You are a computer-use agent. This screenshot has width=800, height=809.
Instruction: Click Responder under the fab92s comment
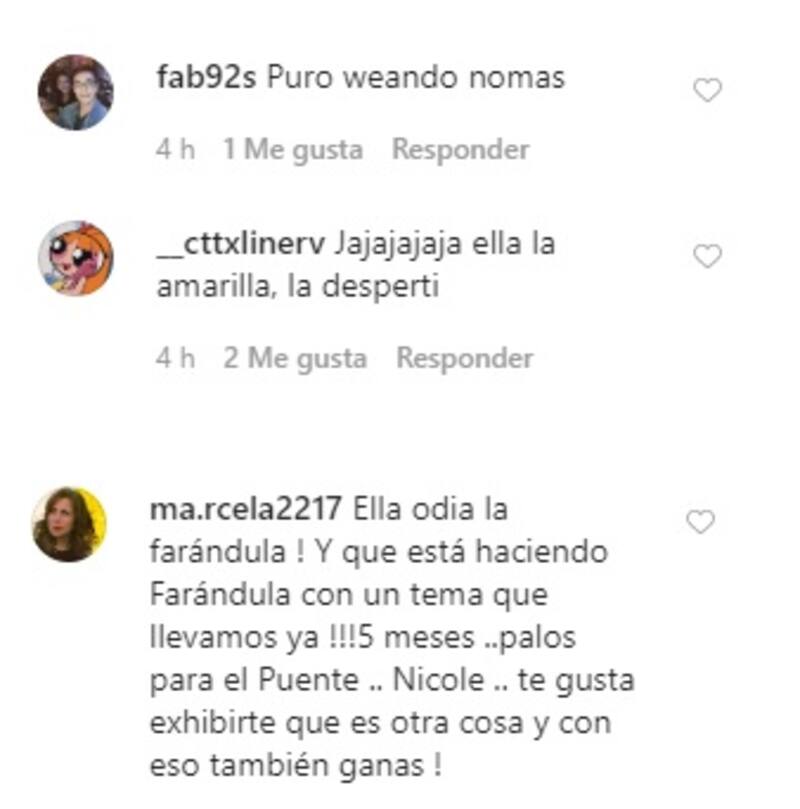pos(461,150)
